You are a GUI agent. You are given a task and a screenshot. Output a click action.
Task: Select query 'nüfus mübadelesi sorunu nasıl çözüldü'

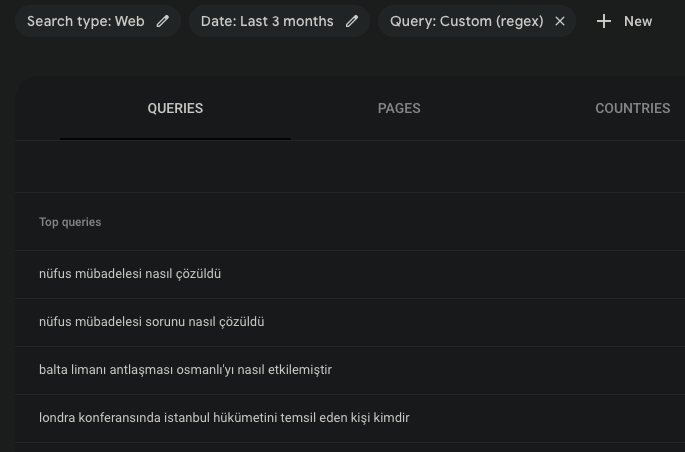tap(152, 322)
